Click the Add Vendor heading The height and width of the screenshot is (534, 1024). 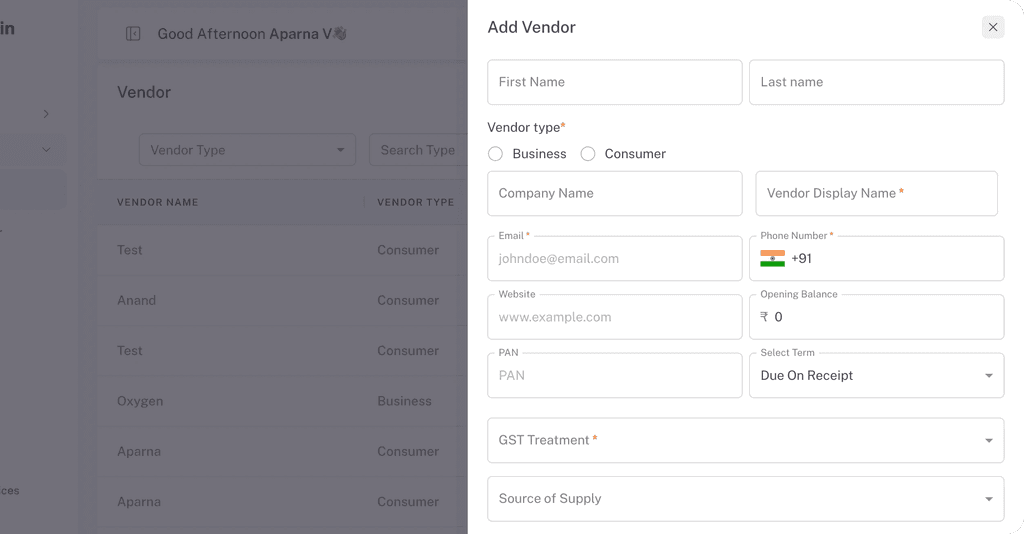coord(532,27)
